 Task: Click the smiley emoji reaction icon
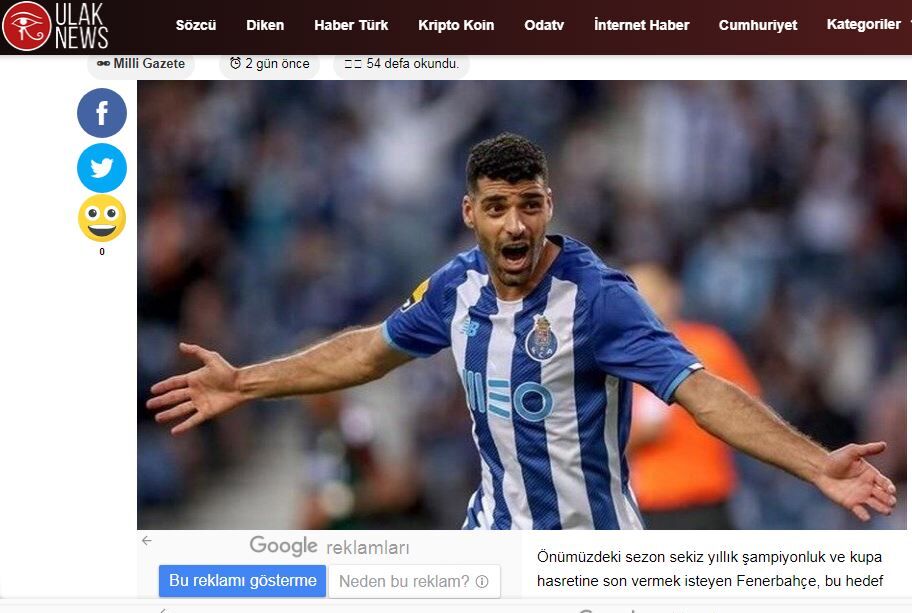tap(102, 219)
